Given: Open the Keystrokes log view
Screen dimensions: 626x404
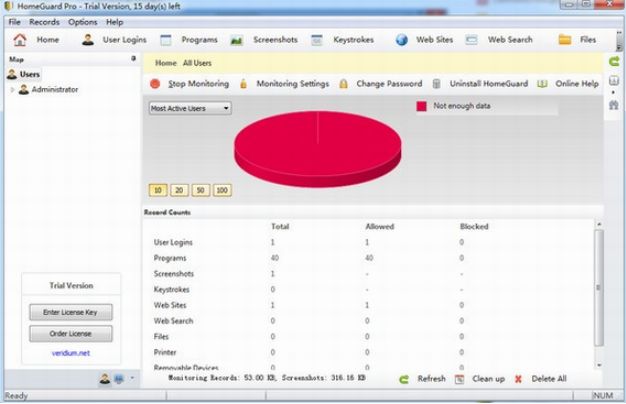Looking at the screenshot, I should pos(345,40).
